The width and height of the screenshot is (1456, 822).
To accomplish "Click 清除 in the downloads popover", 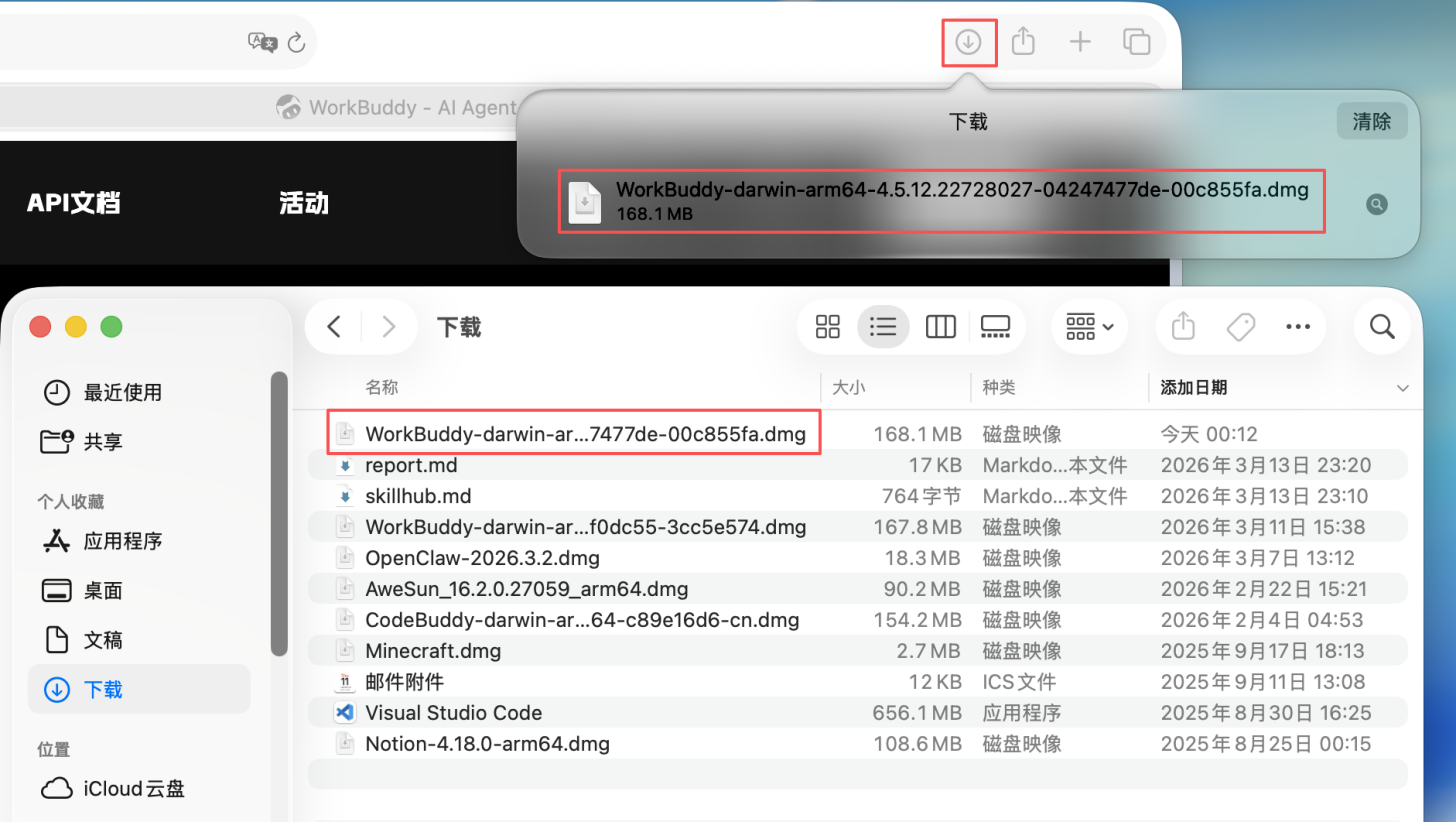I will [1372, 122].
